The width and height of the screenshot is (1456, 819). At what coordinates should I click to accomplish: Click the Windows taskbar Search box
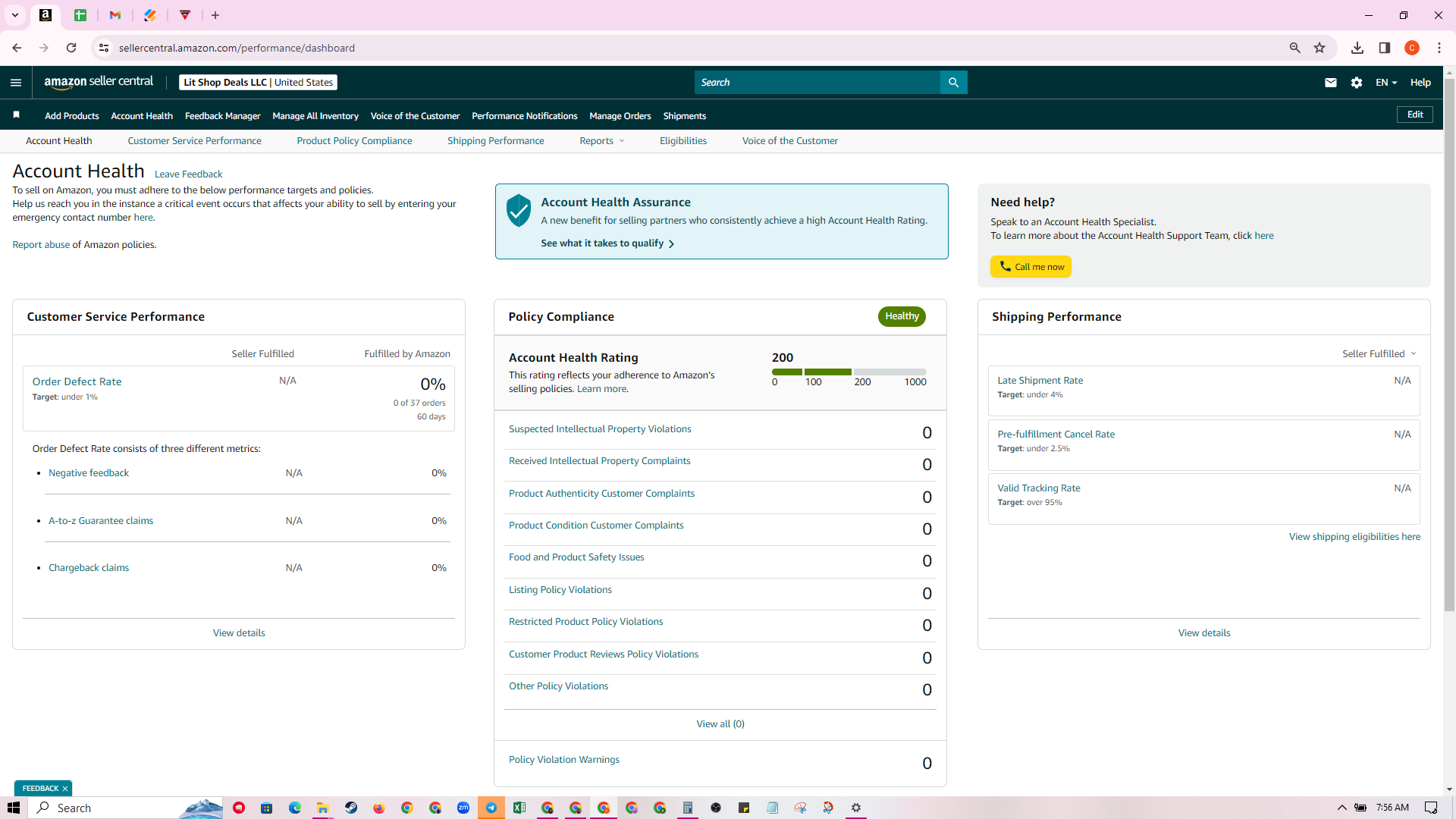tap(125, 808)
